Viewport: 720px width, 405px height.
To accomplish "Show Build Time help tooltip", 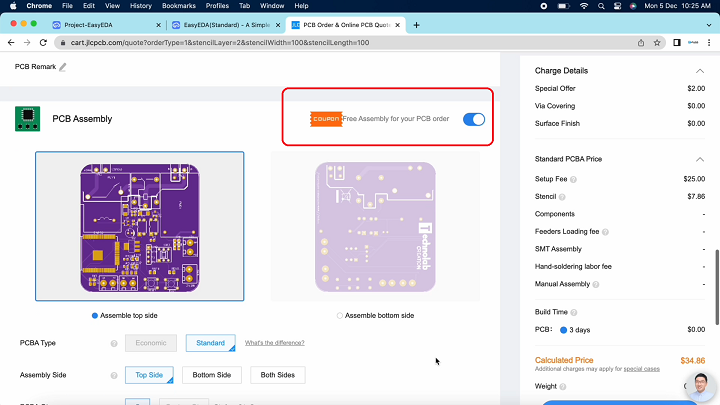I will pyautogui.click(x=574, y=312).
